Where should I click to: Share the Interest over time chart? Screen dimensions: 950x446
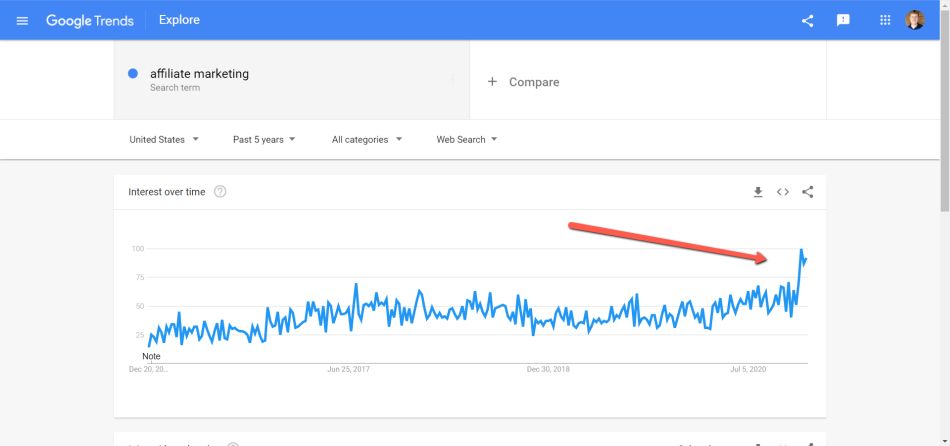click(807, 192)
